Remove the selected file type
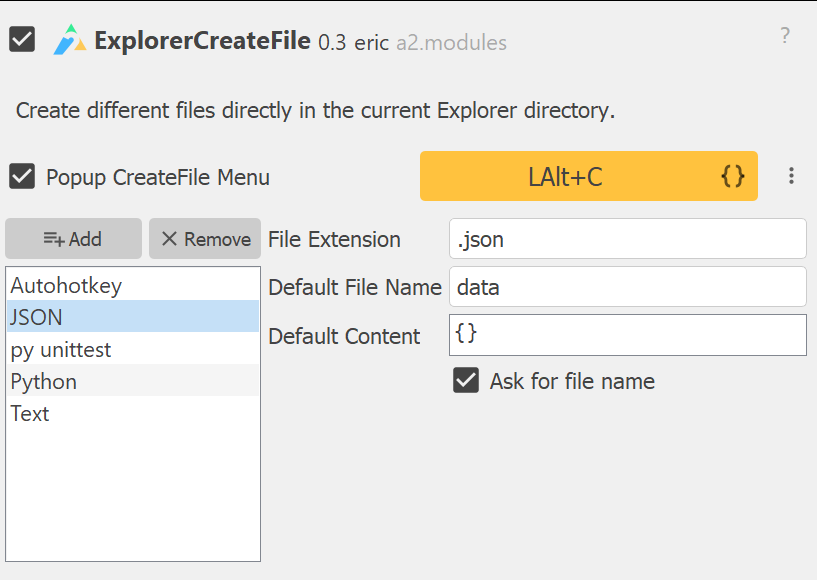This screenshot has width=817, height=580. tap(205, 239)
